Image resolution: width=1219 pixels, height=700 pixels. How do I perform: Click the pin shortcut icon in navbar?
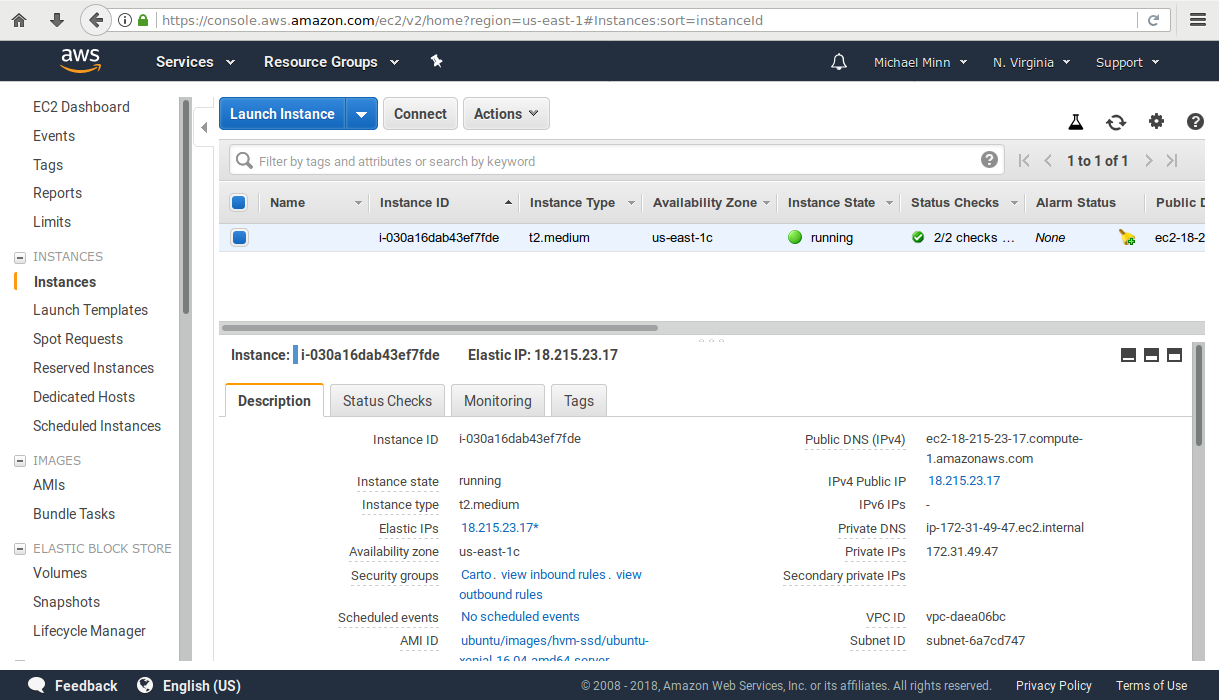coord(436,61)
